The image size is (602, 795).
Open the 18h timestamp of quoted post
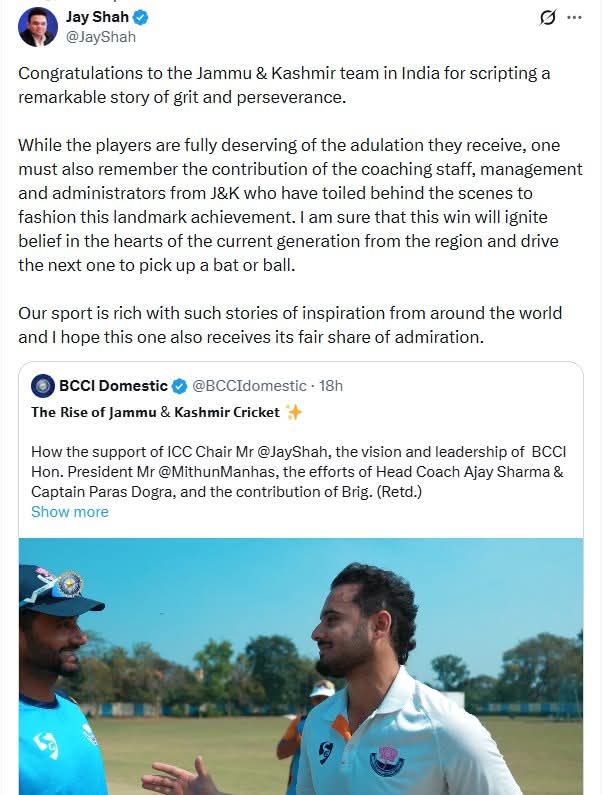coord(331,386)
